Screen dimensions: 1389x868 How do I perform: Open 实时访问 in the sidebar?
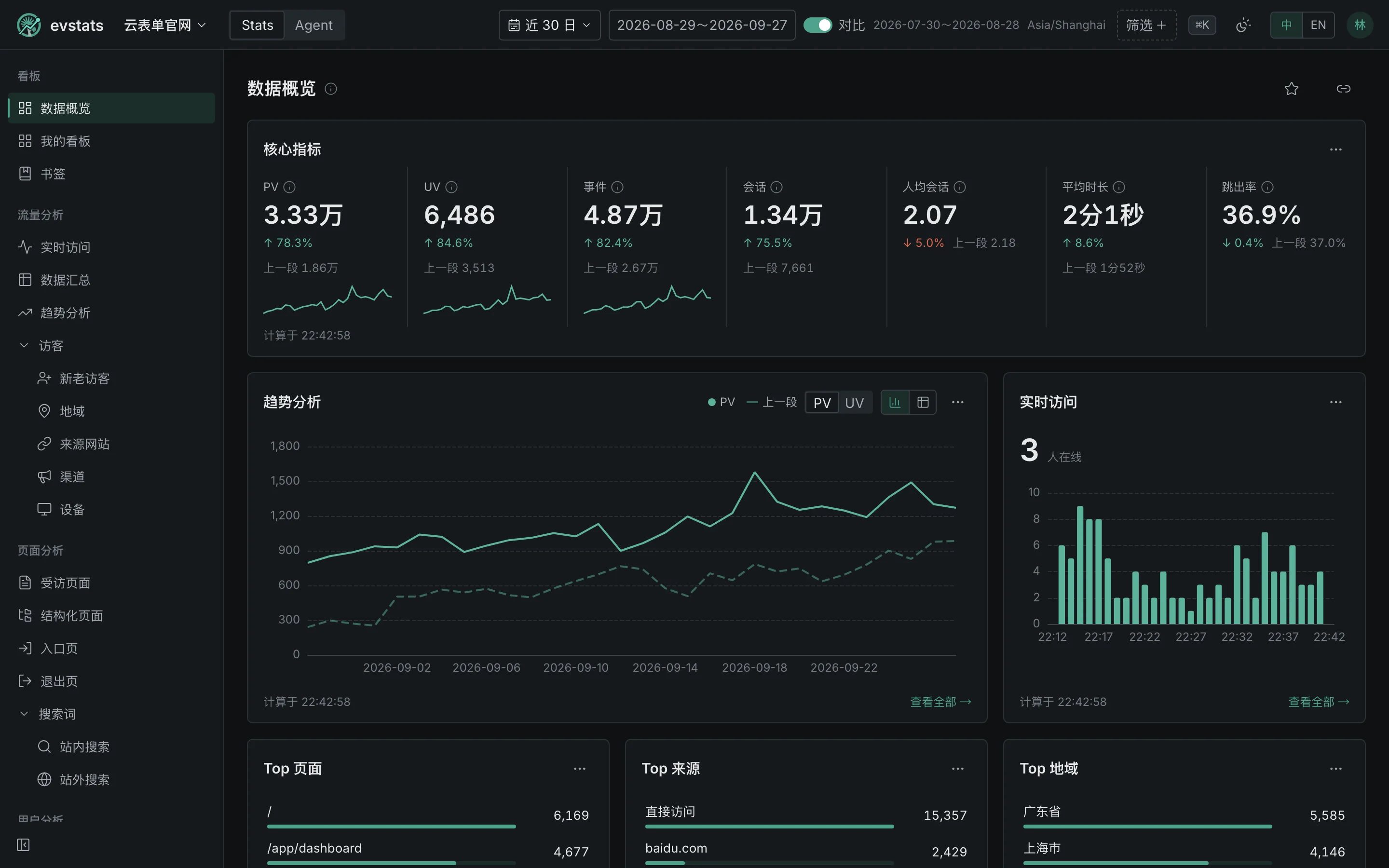(x=111, y=247)
